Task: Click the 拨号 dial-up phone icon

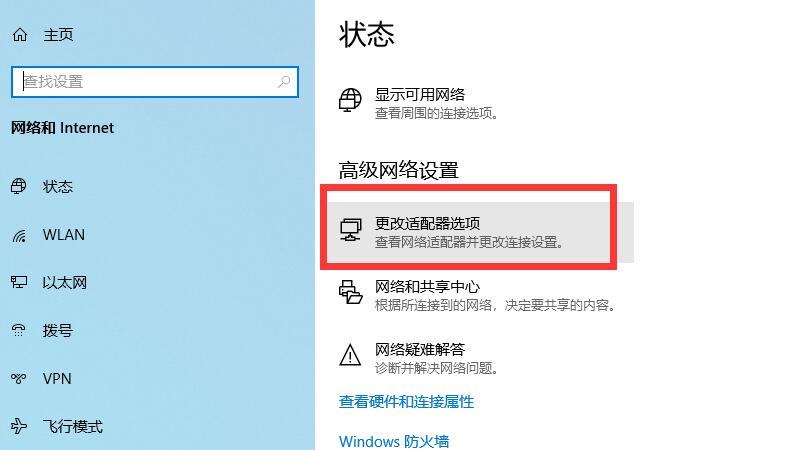Action: [x=19, y=331]
